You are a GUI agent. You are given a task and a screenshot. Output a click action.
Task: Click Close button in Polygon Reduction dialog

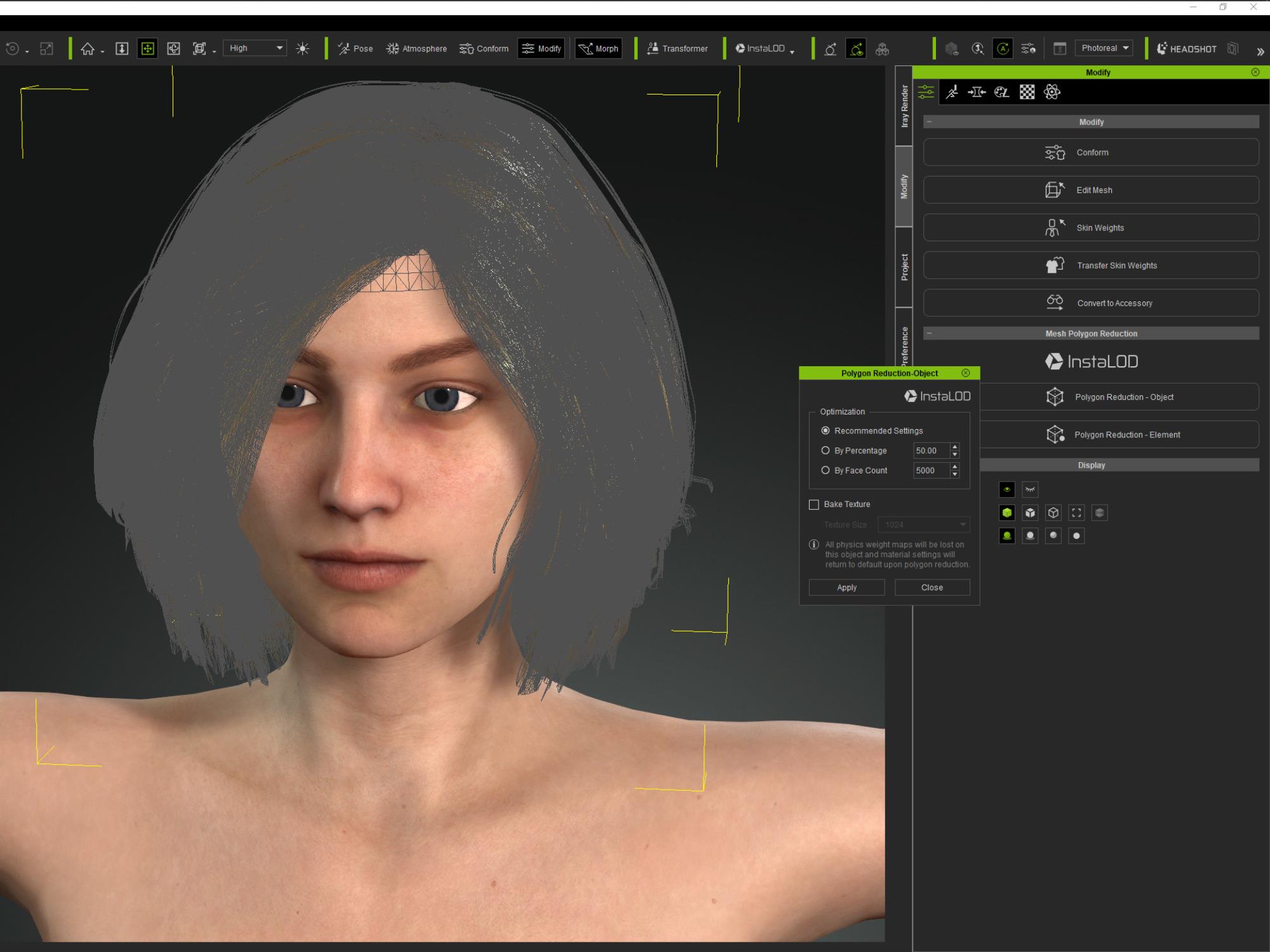932,588
